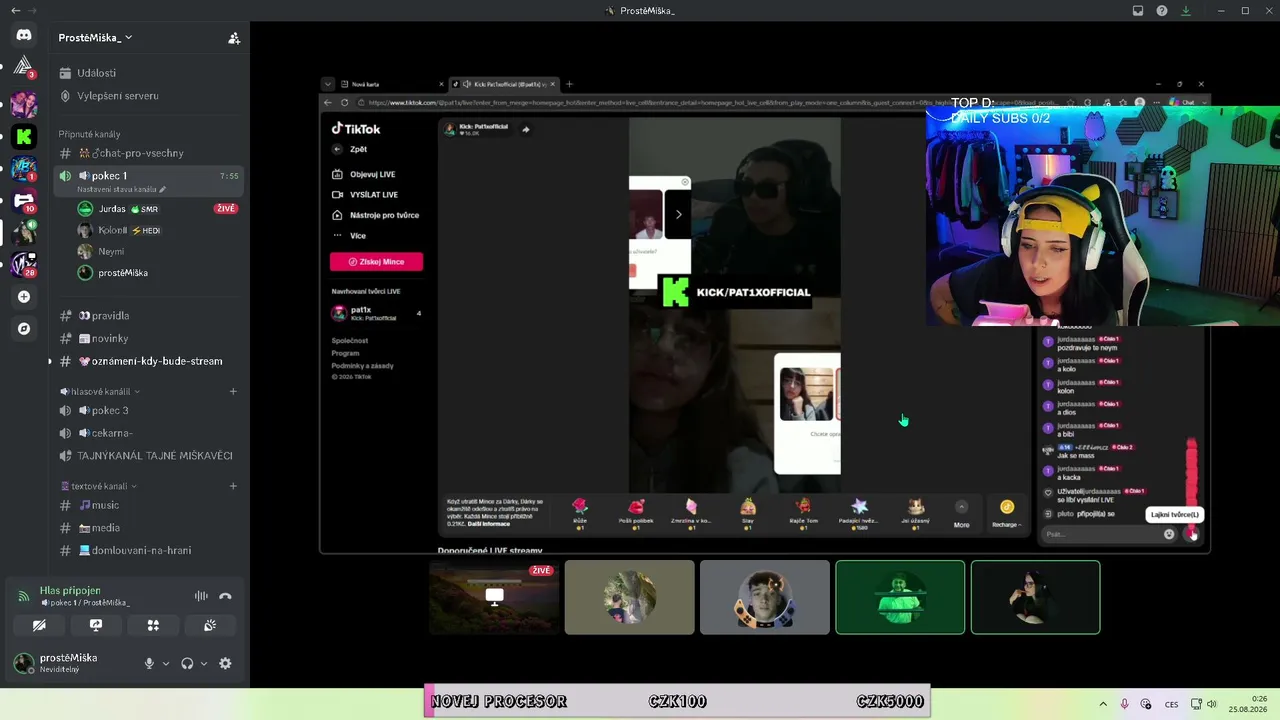Create a channel in textové kanály

233,486
